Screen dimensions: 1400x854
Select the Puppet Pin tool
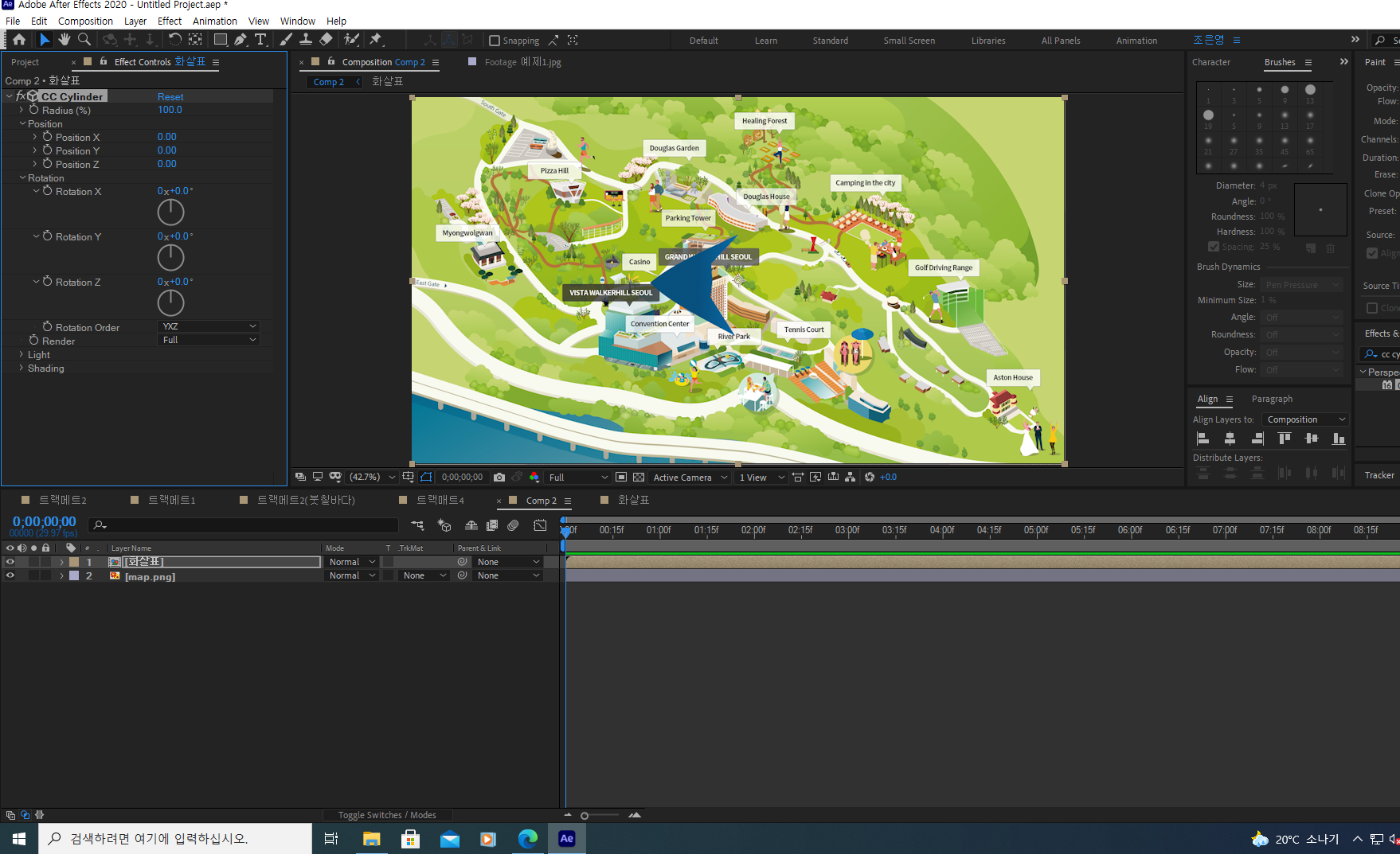376,40
